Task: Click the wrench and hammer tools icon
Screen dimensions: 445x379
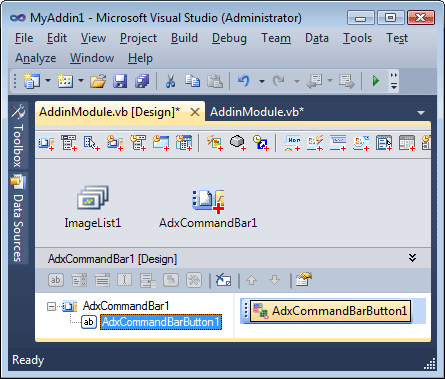Action: (x=194, y=280)
